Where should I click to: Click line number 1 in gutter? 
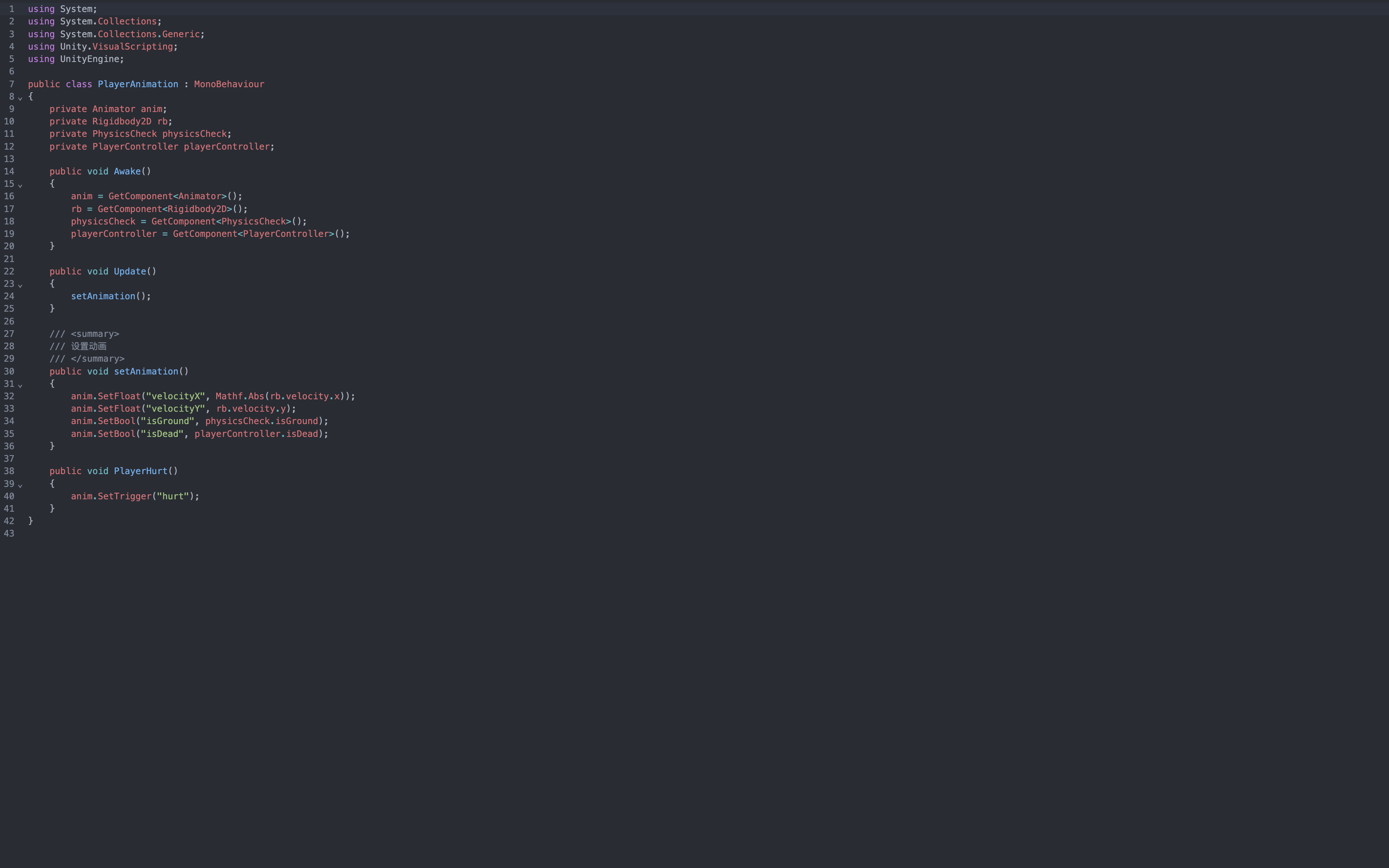pyautogui.click(x=11, y=9)
